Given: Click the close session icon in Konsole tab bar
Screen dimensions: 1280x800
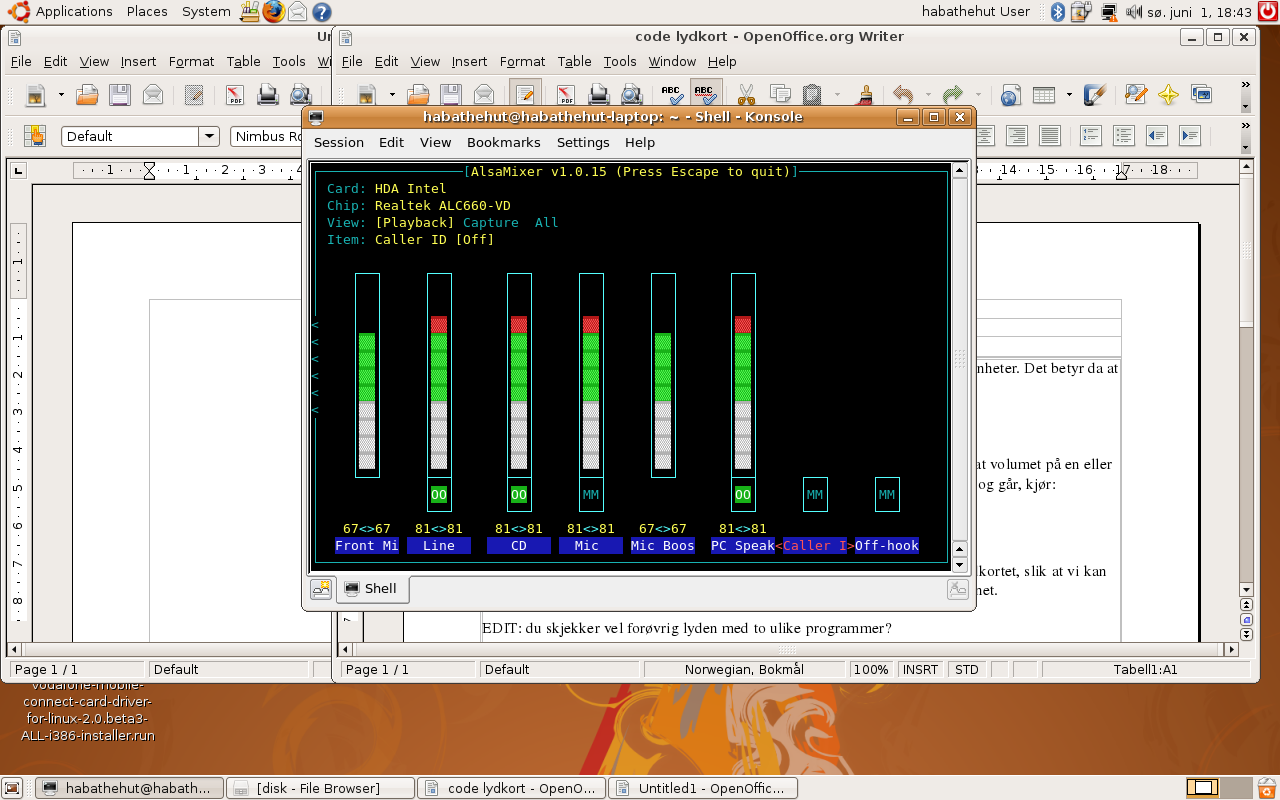Looking at the screenshot, I should coord(957,589).
